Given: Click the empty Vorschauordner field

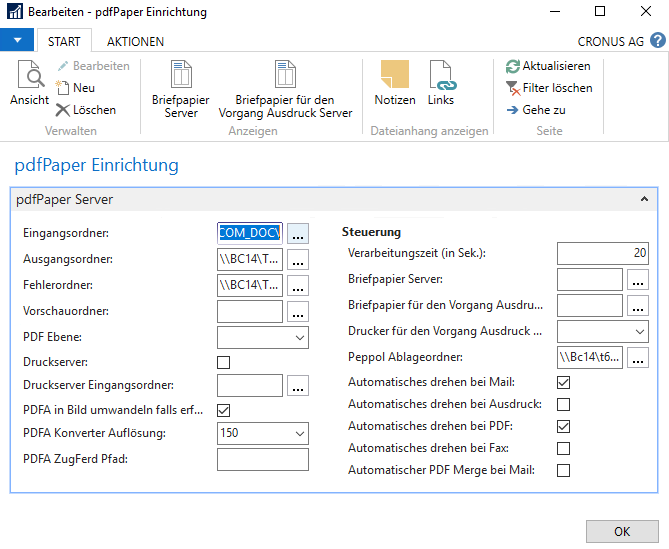Looking at the screenshot, I should click(x=250, y=311).
